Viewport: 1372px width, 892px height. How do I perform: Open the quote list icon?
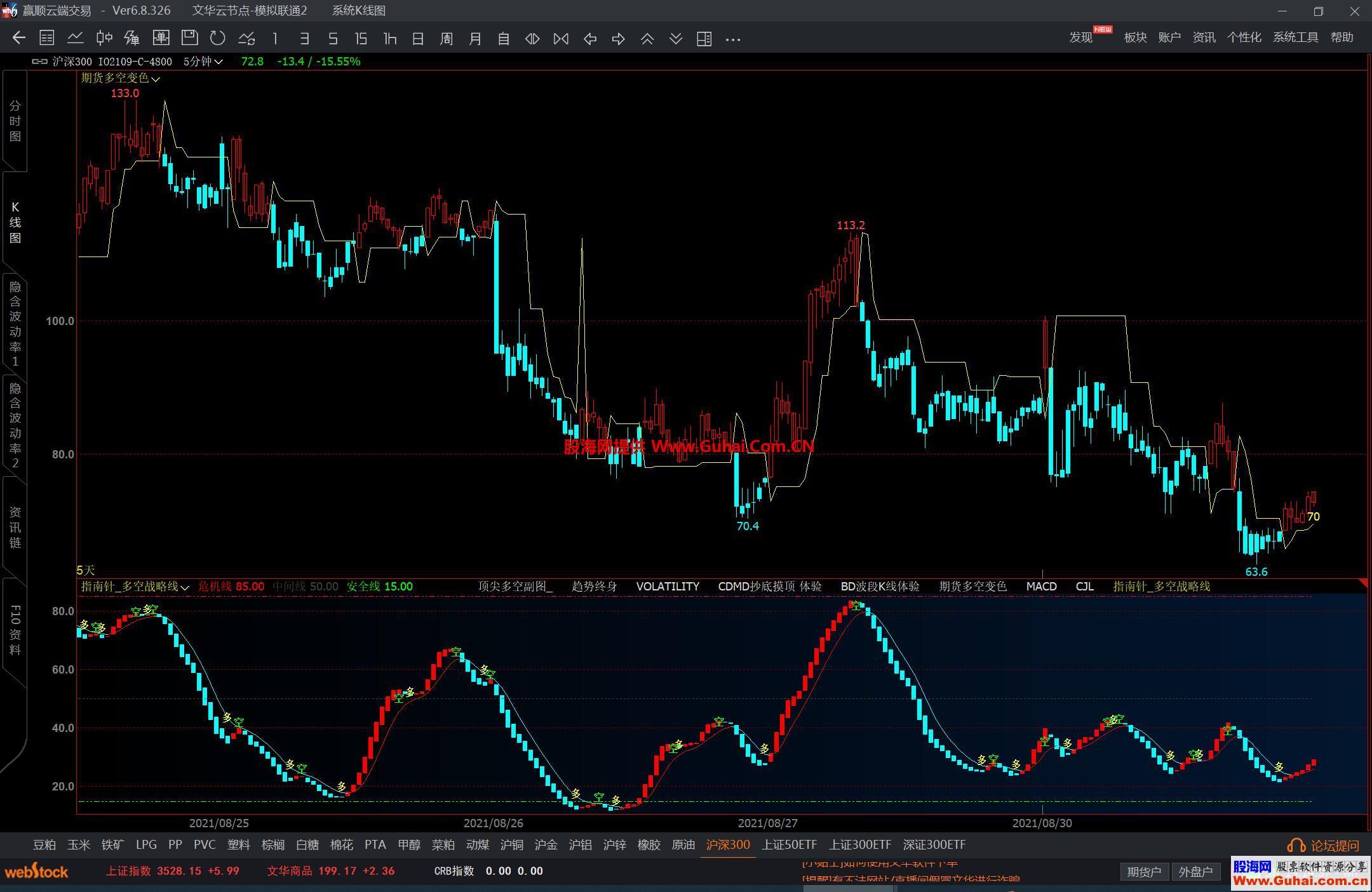click(x=46, y=38)
